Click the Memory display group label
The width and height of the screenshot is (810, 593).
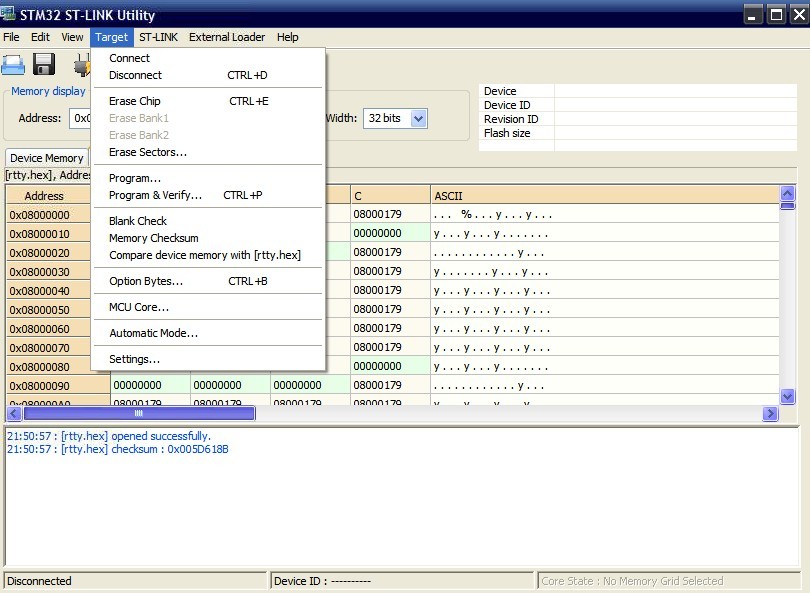tap(48, 91)
